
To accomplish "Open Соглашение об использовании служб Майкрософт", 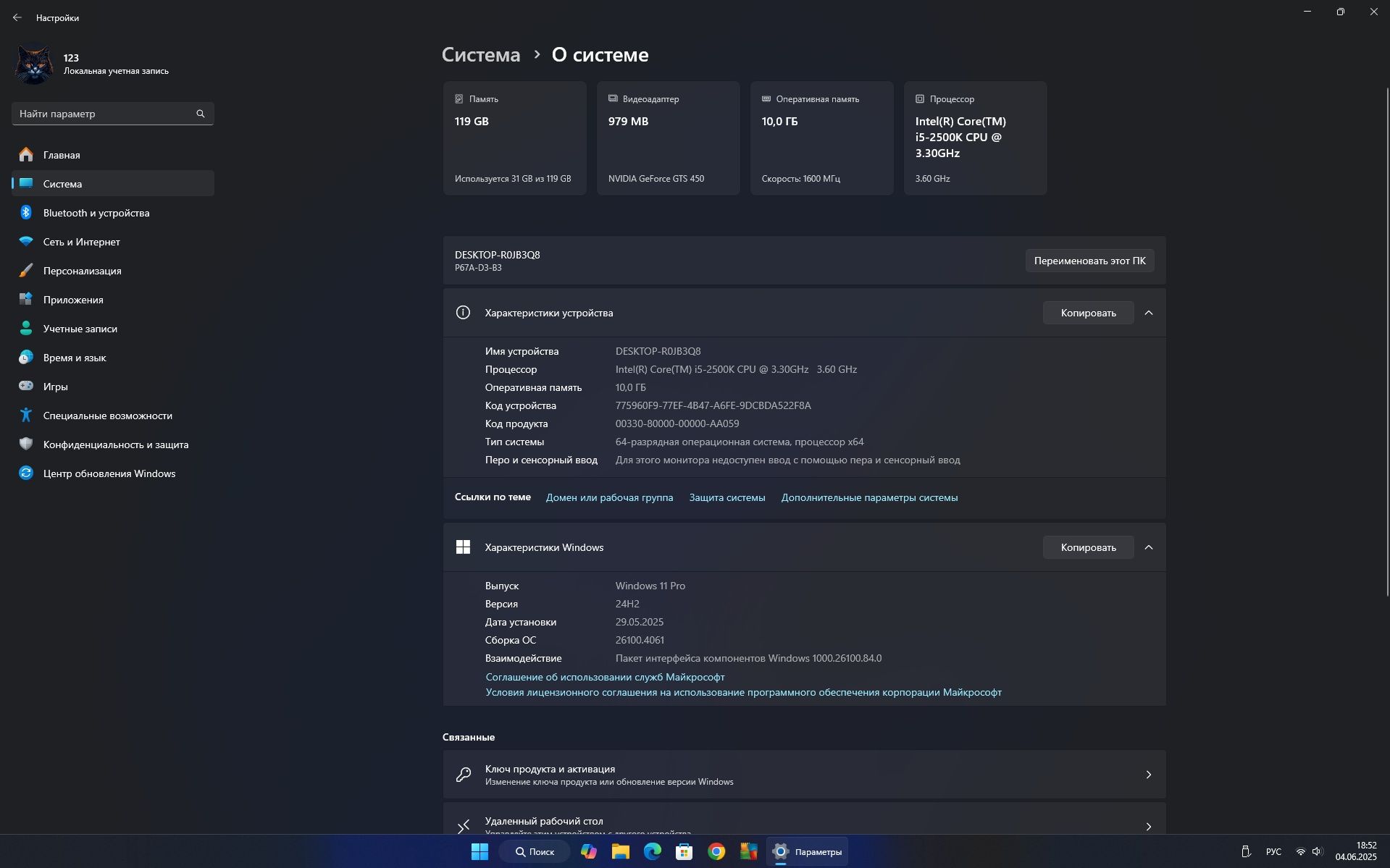I will pos(605,677).
